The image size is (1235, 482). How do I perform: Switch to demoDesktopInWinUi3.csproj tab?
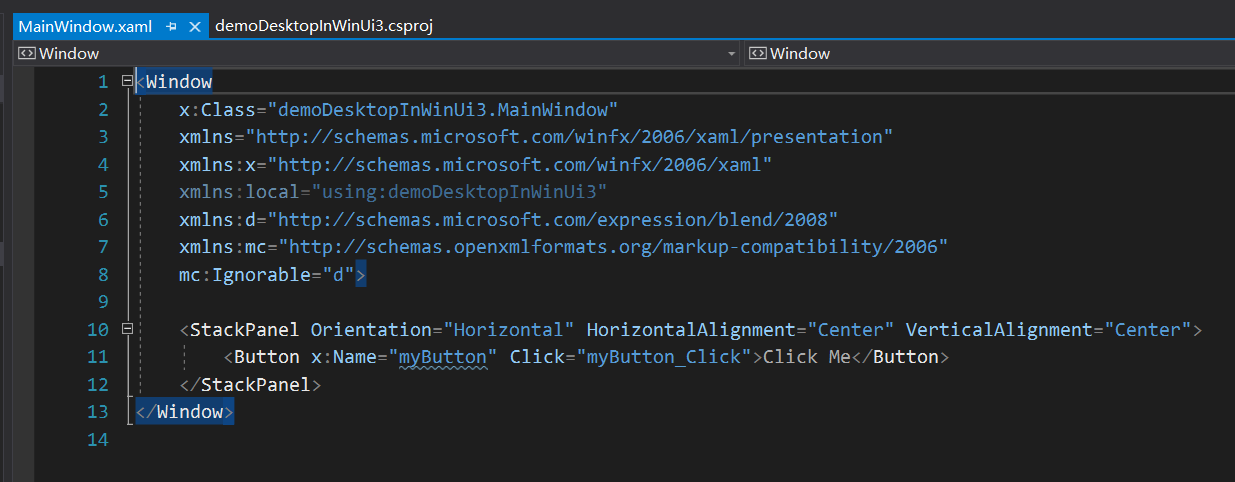[323, 27]
